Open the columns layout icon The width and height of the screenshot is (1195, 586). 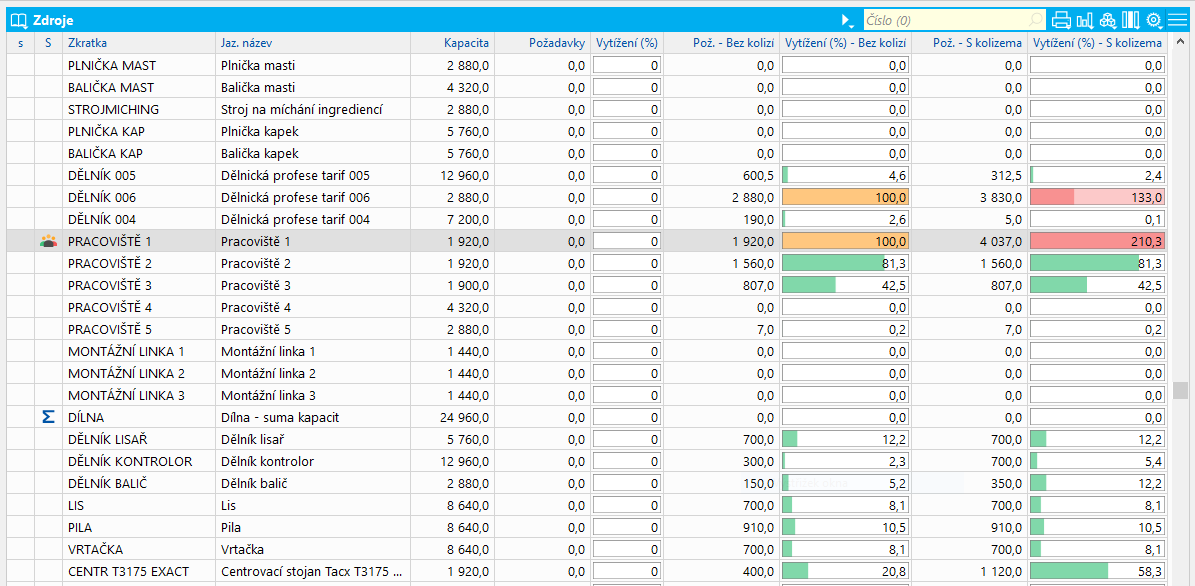(1131, 20)
